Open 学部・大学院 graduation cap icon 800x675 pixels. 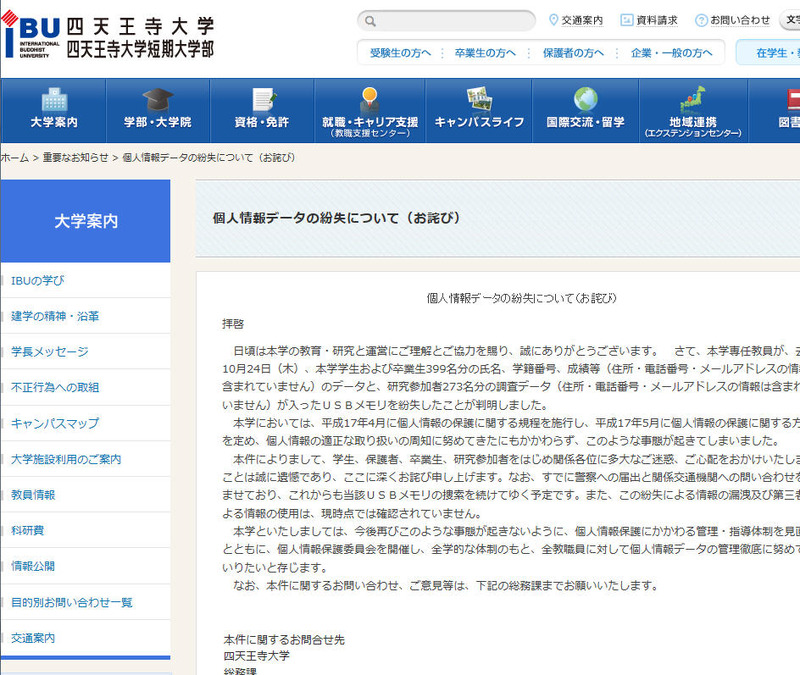point(158,100)
